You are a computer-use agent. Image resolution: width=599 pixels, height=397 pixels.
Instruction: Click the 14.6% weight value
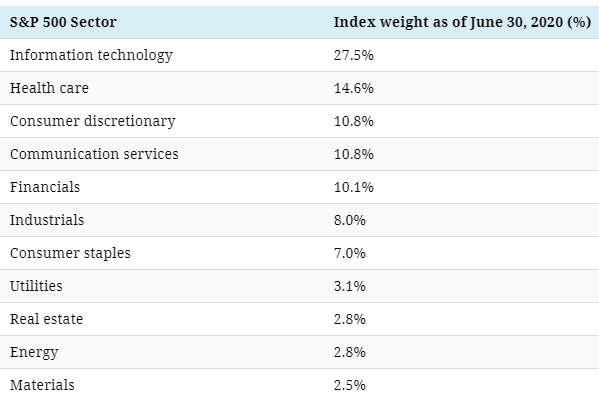[354, 88]
